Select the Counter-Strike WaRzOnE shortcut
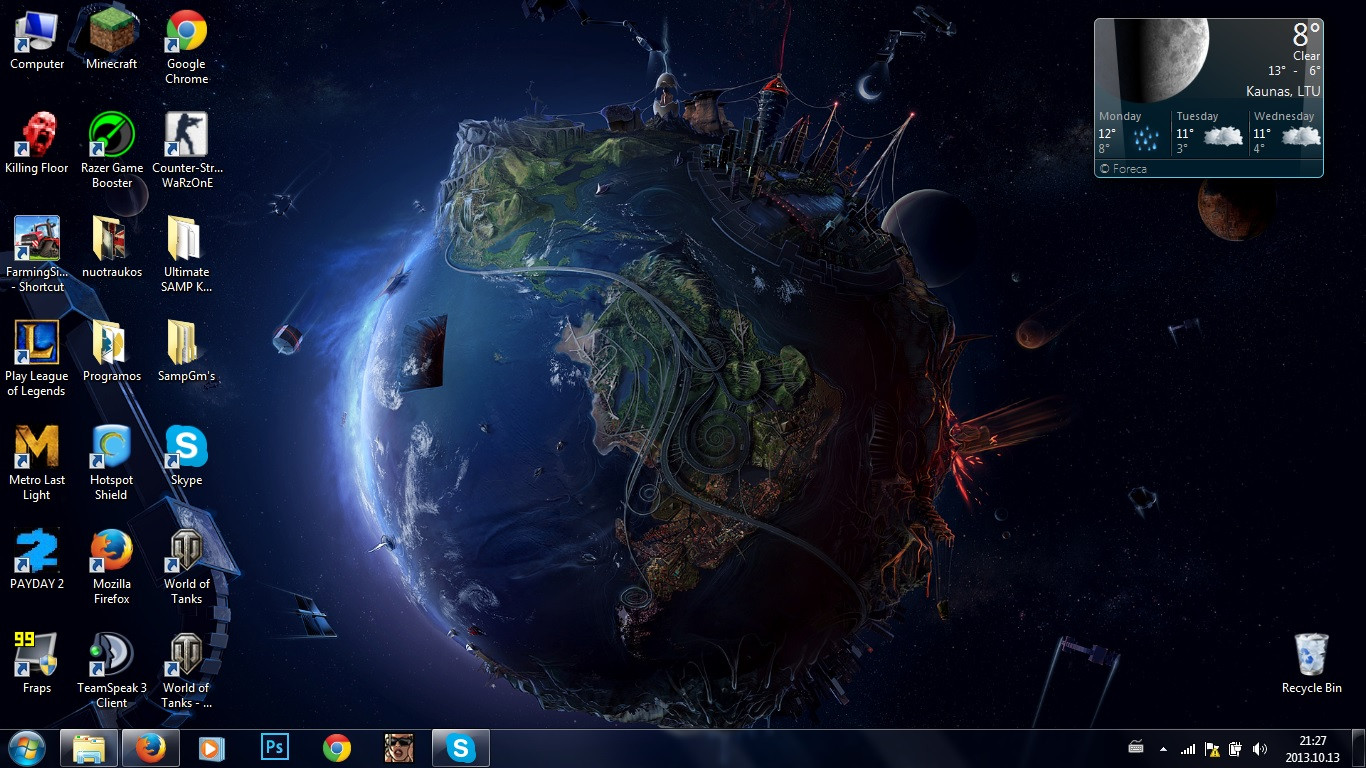 point(186,152)
